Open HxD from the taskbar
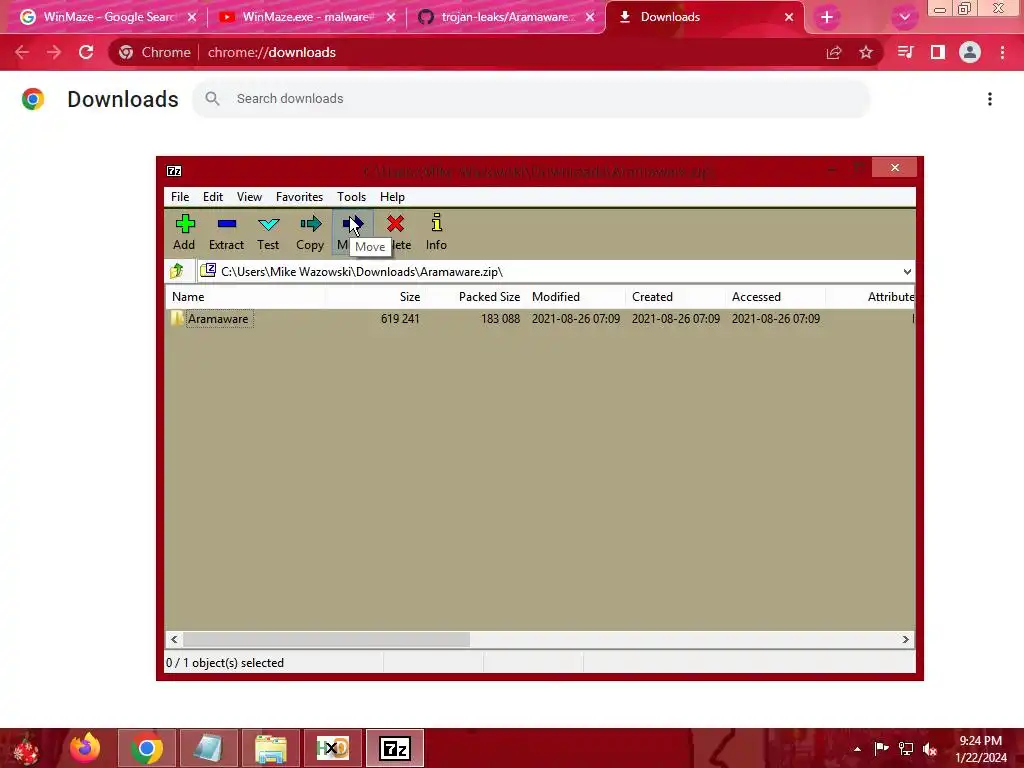This screenshot has width=1024, height=768. 332,748
